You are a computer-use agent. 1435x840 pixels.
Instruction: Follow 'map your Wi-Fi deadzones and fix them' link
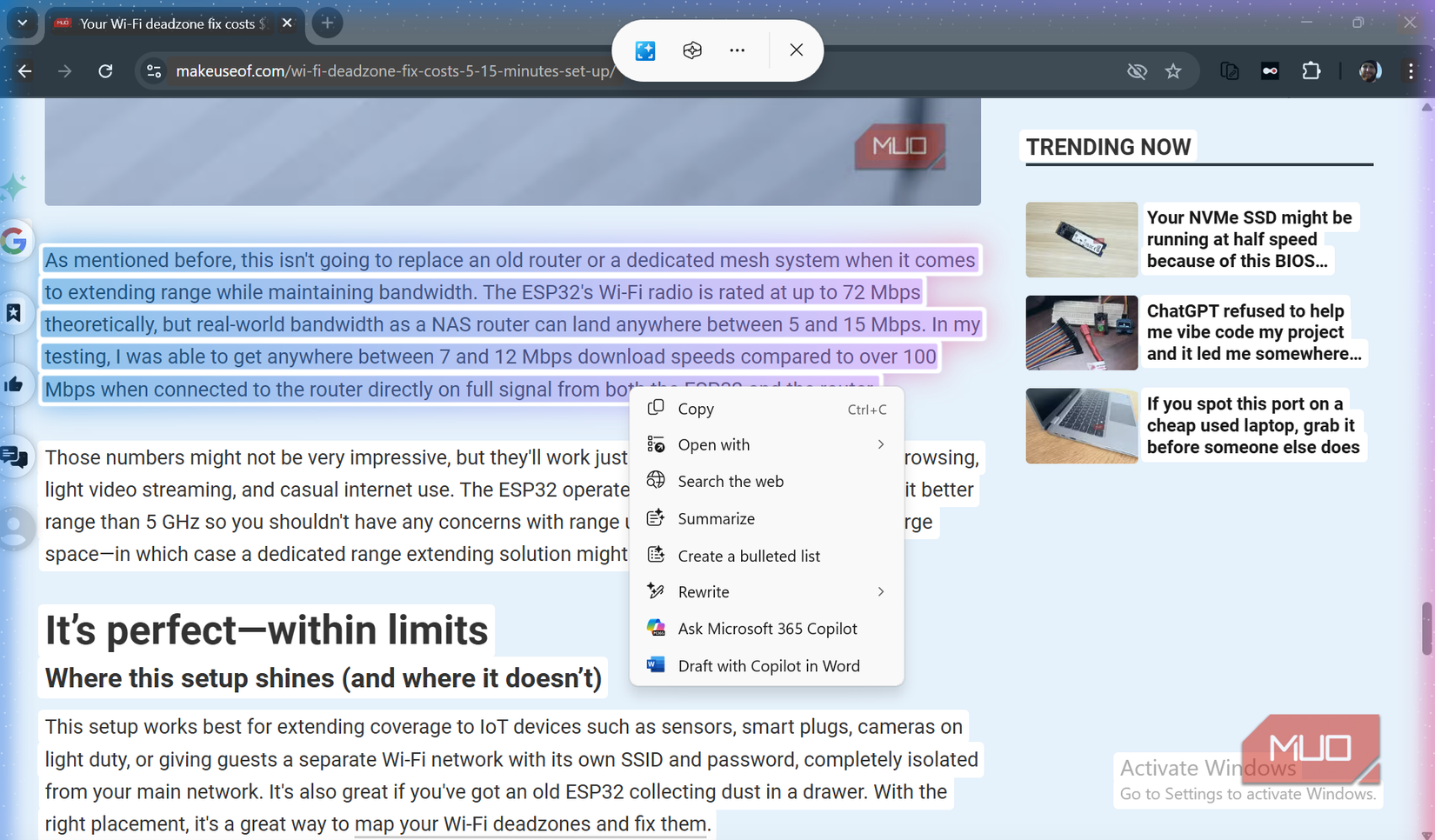point(531,823)
